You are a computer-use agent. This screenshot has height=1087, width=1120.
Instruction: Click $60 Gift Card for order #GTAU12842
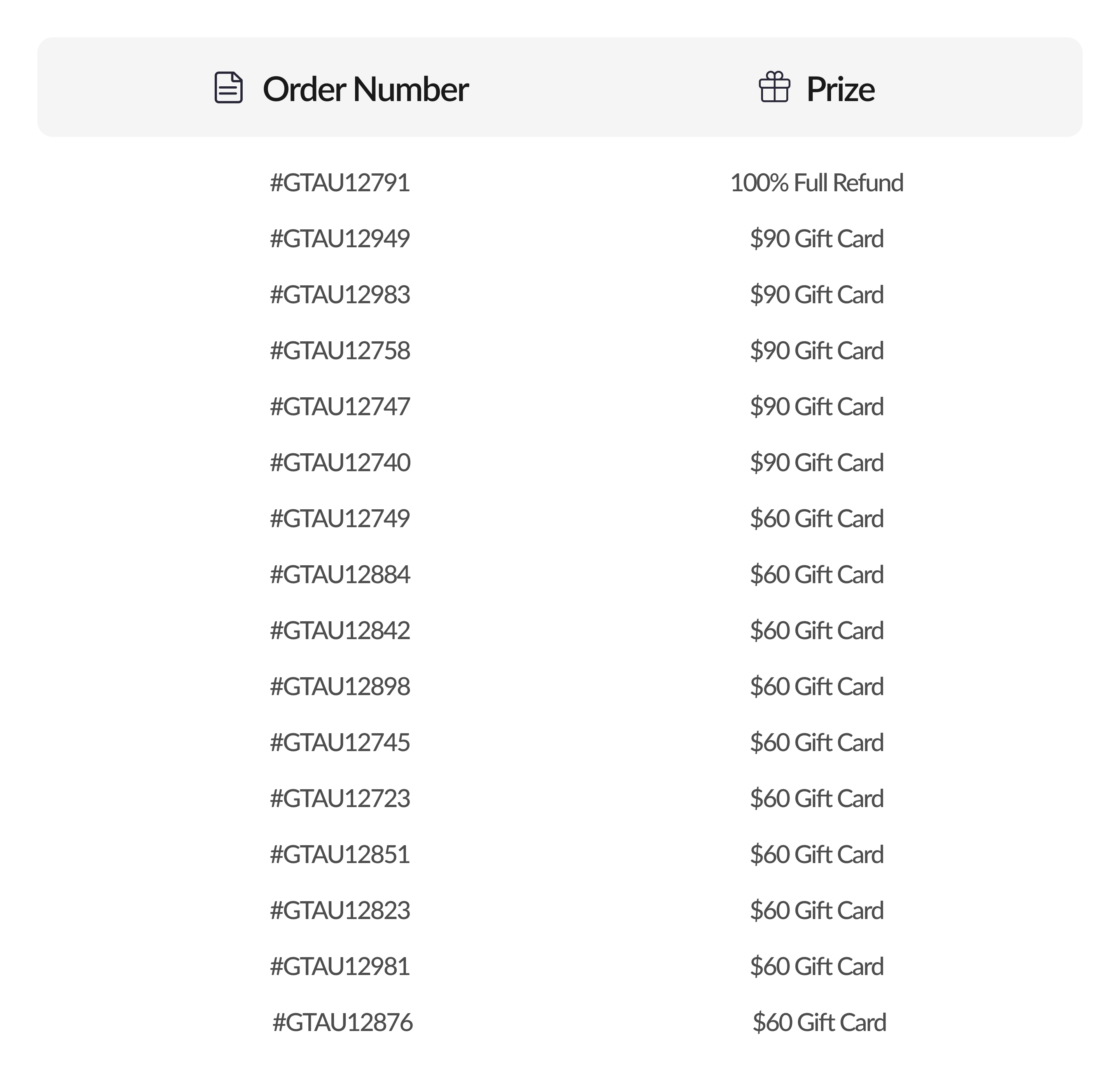(x=817, y=631)
